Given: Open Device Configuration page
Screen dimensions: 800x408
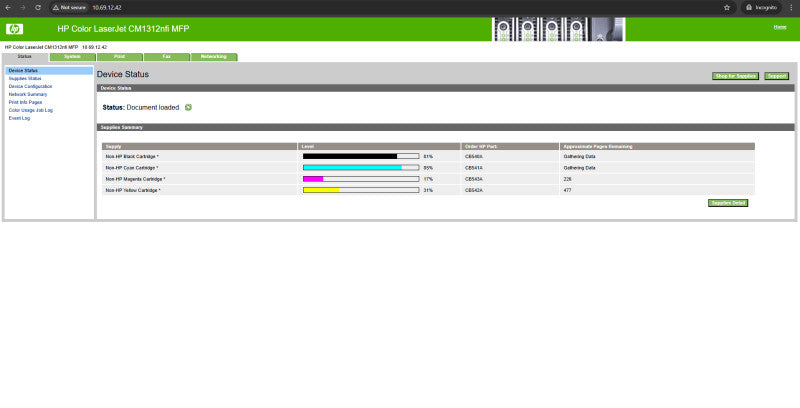Looking at the screenshot, I should tap(30, 86).
